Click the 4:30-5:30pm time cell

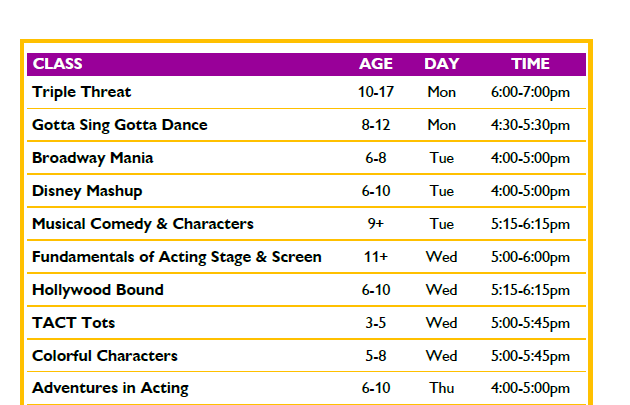coord(530,125)
